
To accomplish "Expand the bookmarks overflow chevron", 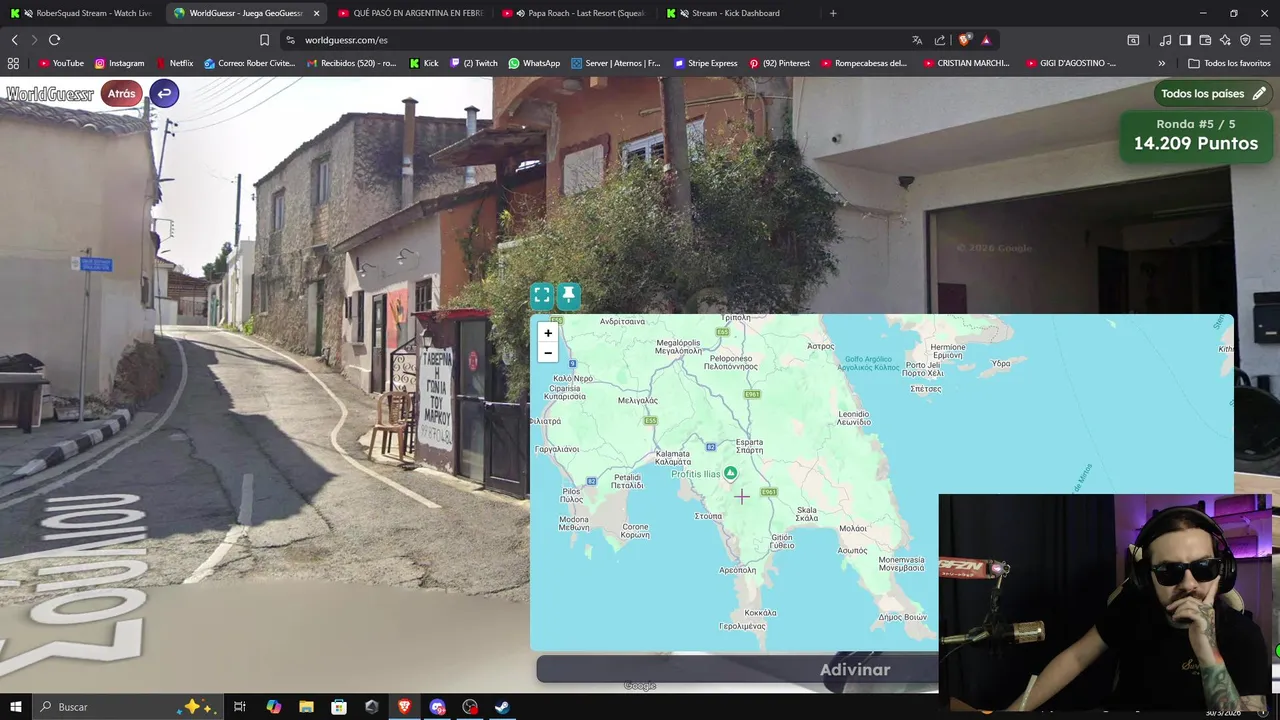I will pos(1161,63).
